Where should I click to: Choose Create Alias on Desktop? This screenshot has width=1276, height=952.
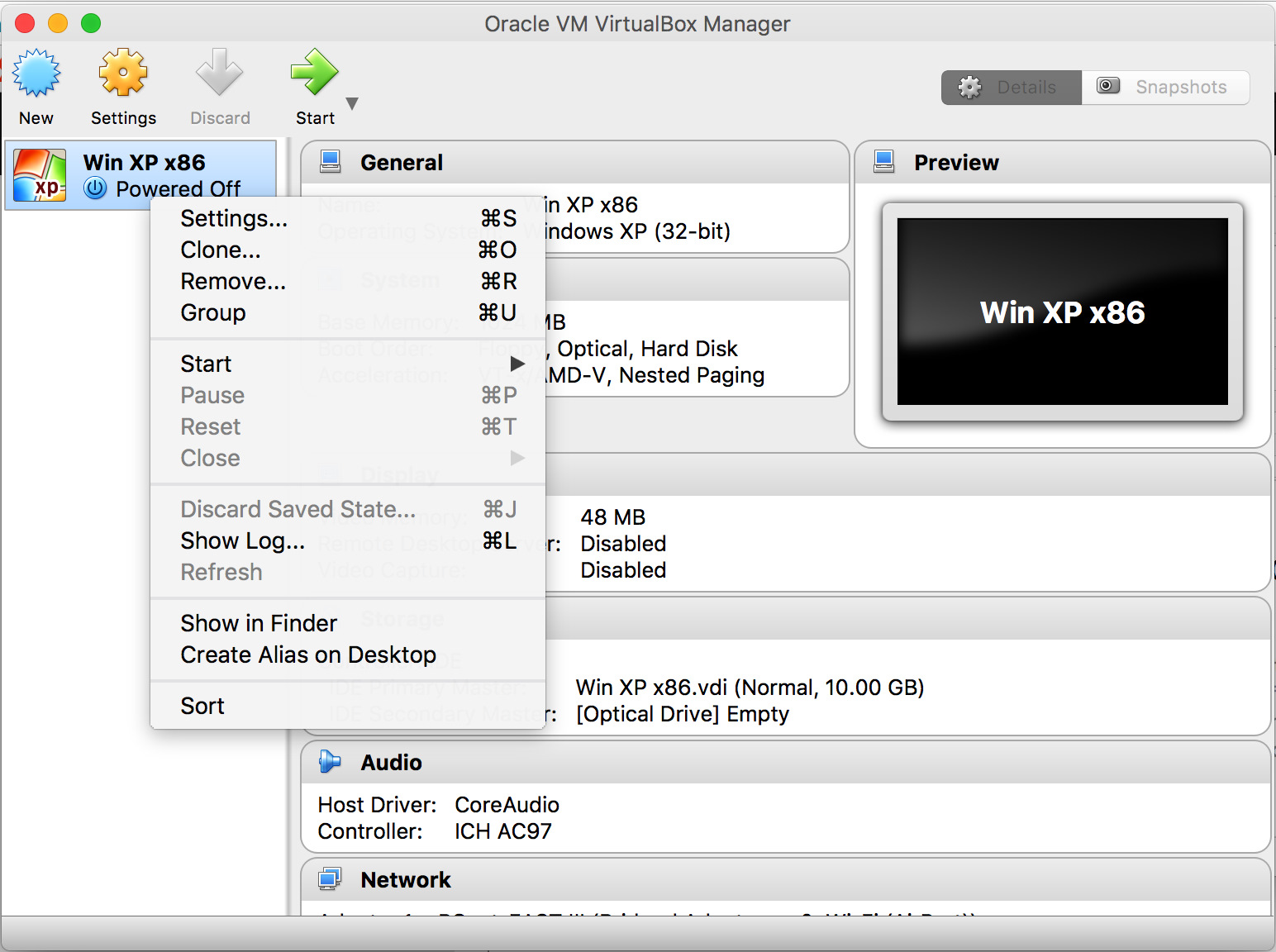348,654
